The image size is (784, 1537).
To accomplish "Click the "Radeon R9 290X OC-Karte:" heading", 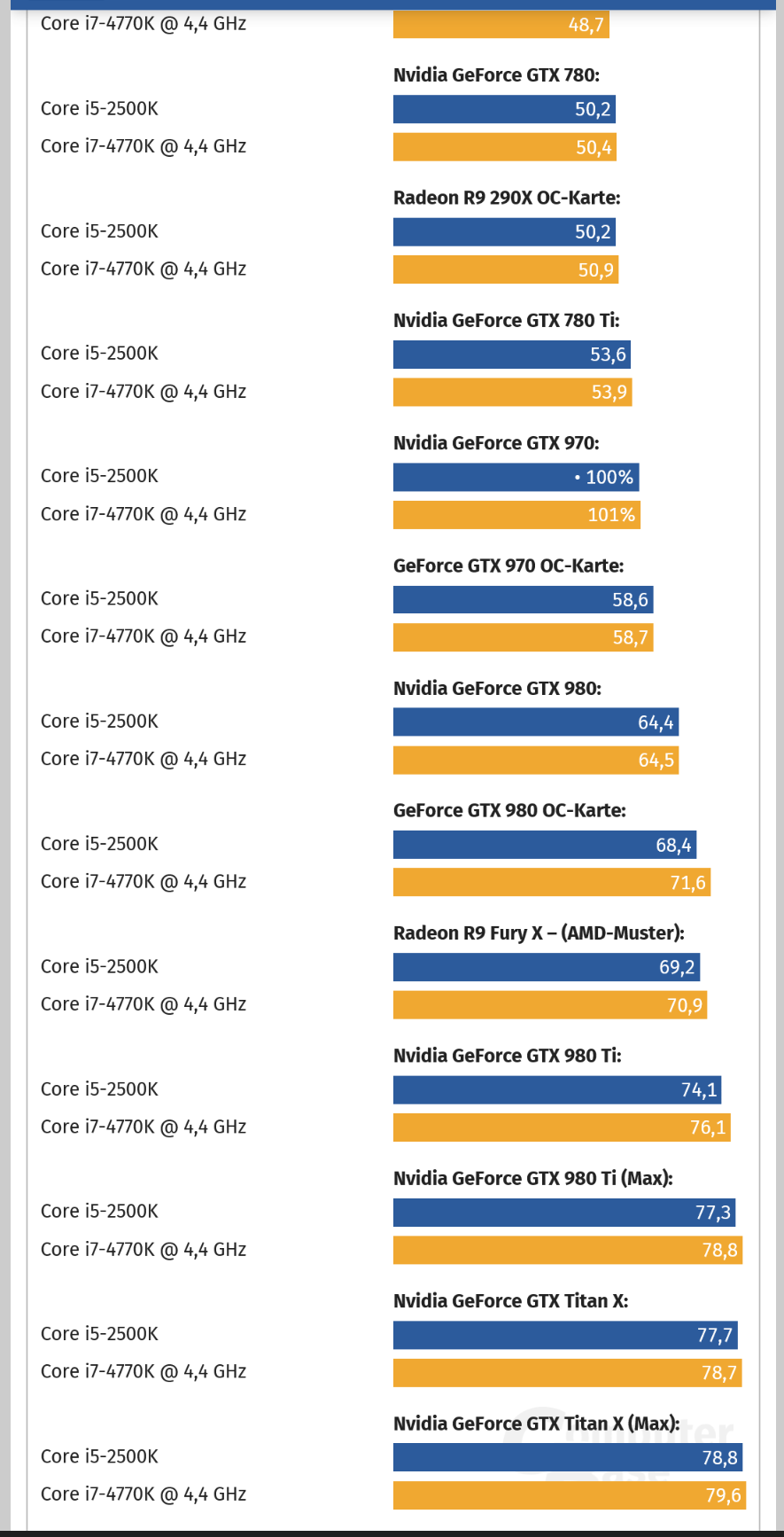I will coord(507,198).
